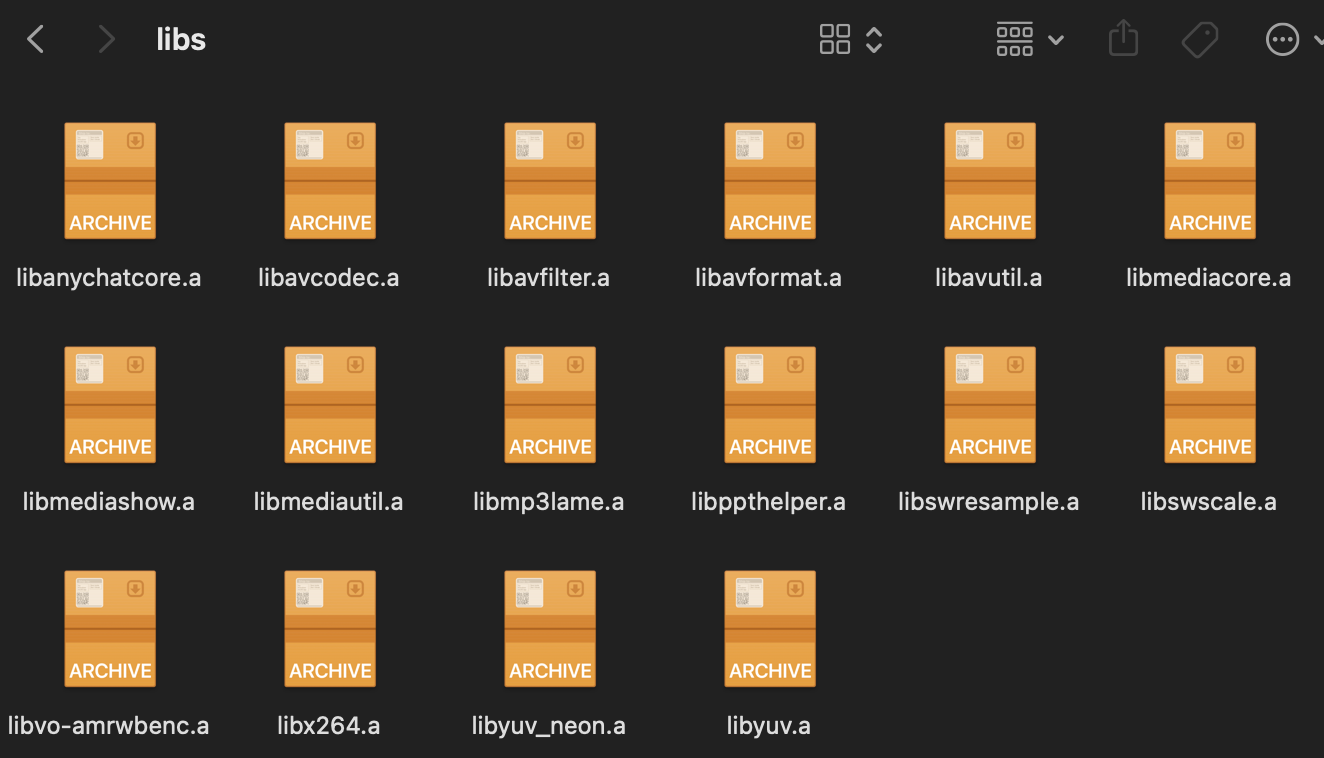Switch to icon grid view

pyautogui.click(x=834, y=40)
